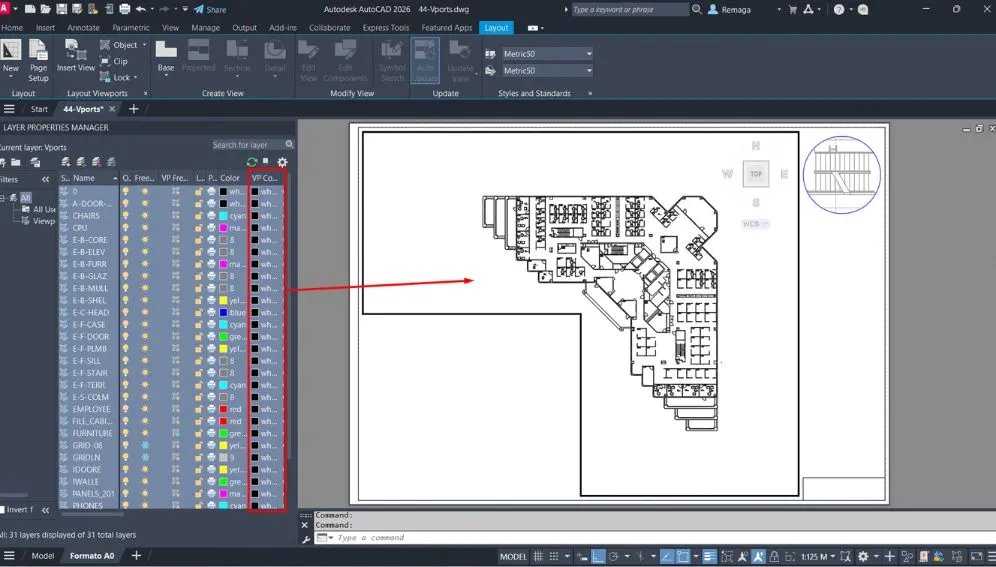Screen dimensions: 996x567
Task: Toggle the On lightbulb for layer CHAIRS
Action: tap(126, 215)
